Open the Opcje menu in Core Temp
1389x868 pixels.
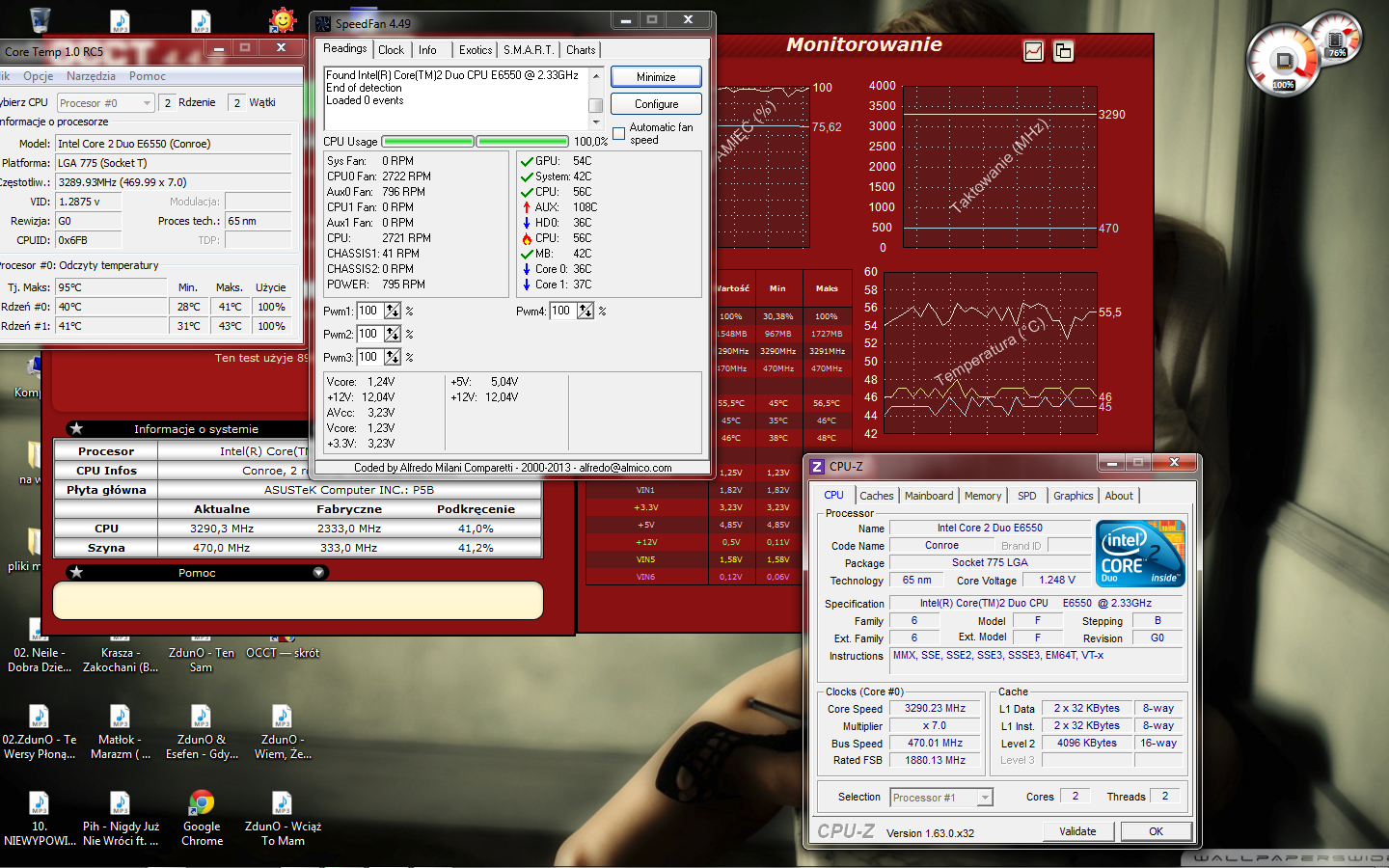39,76
